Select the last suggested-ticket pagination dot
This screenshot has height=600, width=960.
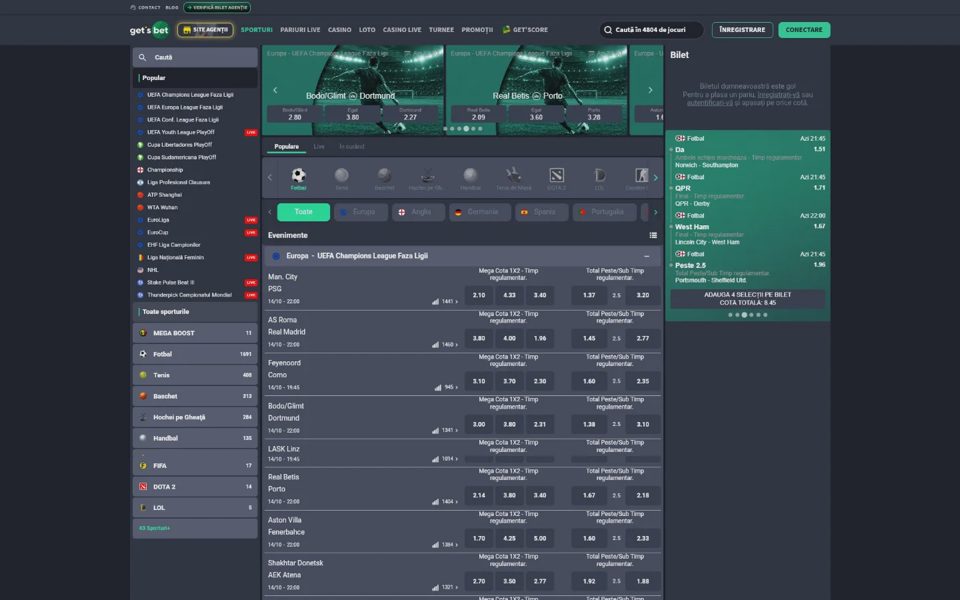pos(765,315)
